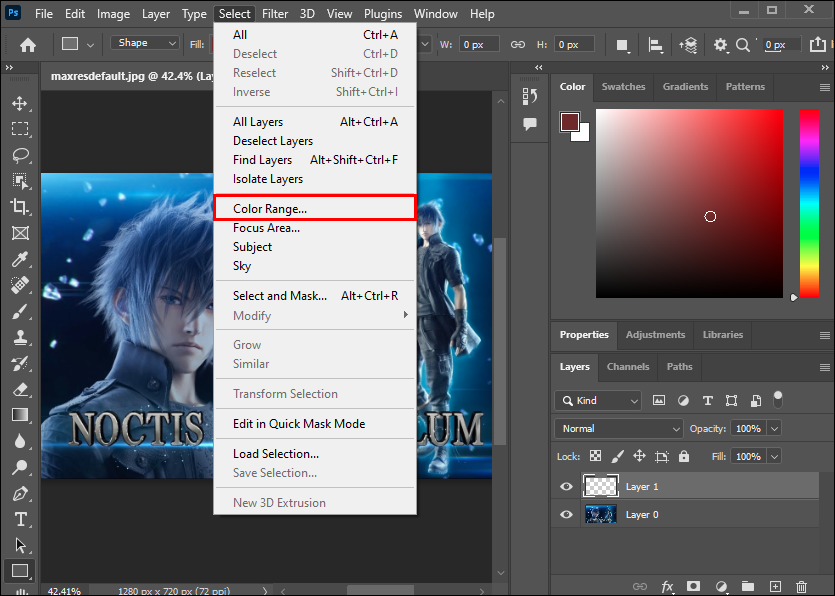Select the Horizontal Type tool
This screenshot has height=596, width=835.
point(20,519)
